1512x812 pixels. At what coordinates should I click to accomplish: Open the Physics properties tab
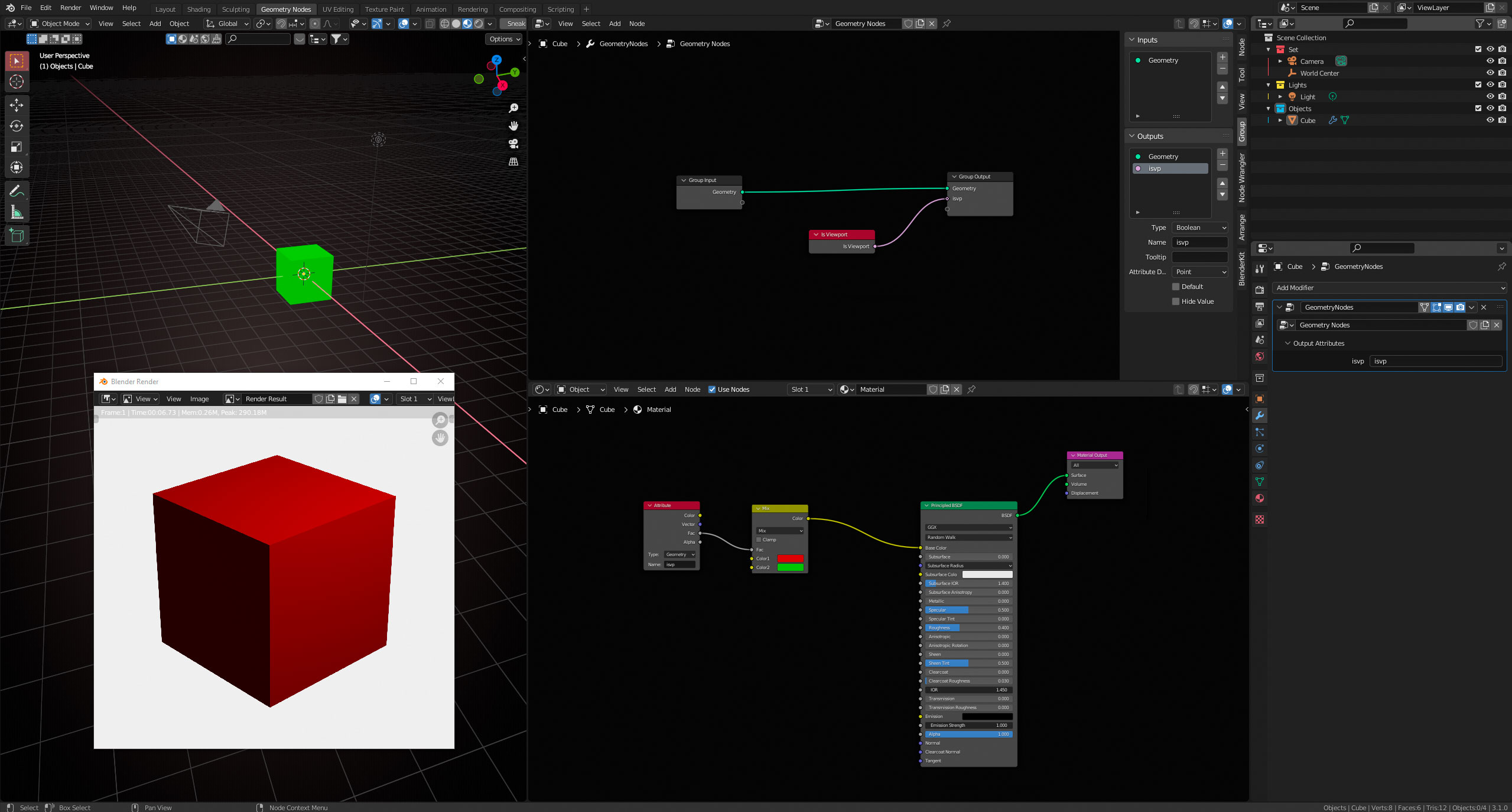pos(1260,449)
